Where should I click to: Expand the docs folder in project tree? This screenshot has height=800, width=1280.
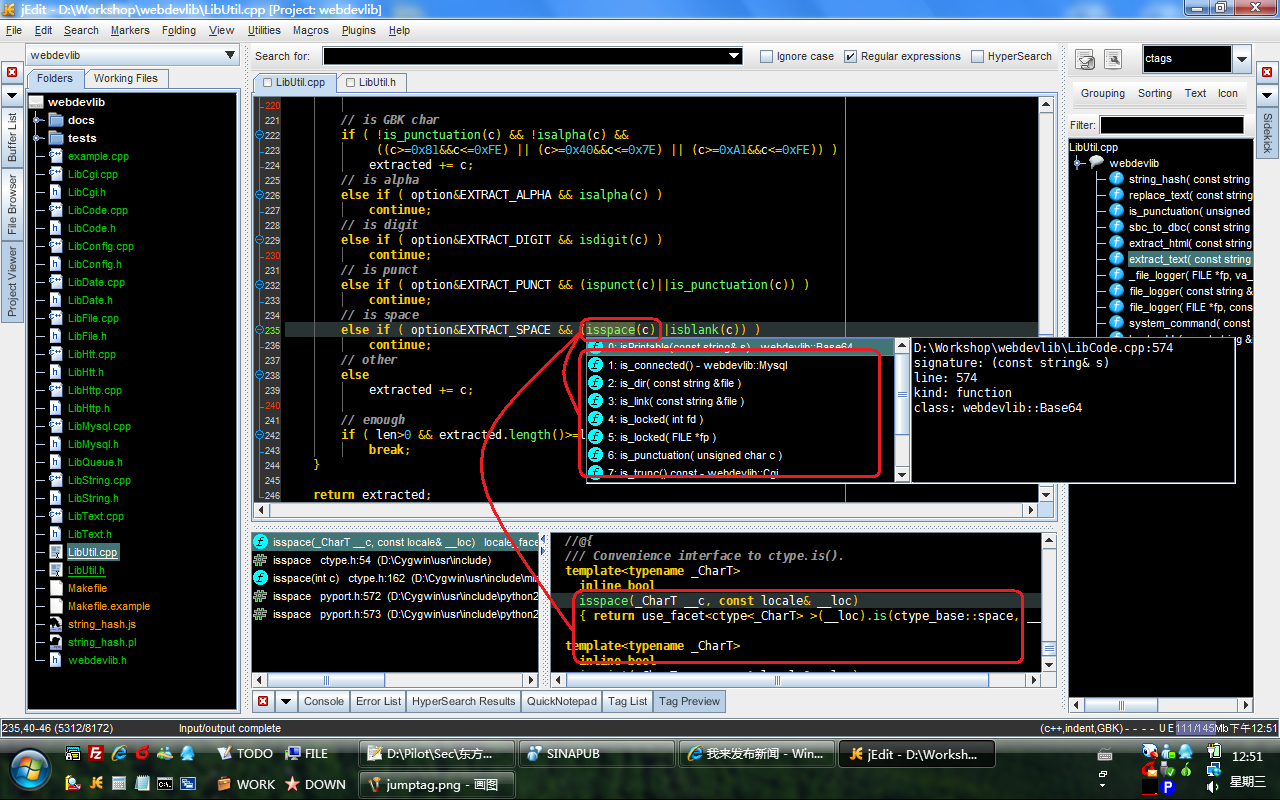[x=38, y=120]
